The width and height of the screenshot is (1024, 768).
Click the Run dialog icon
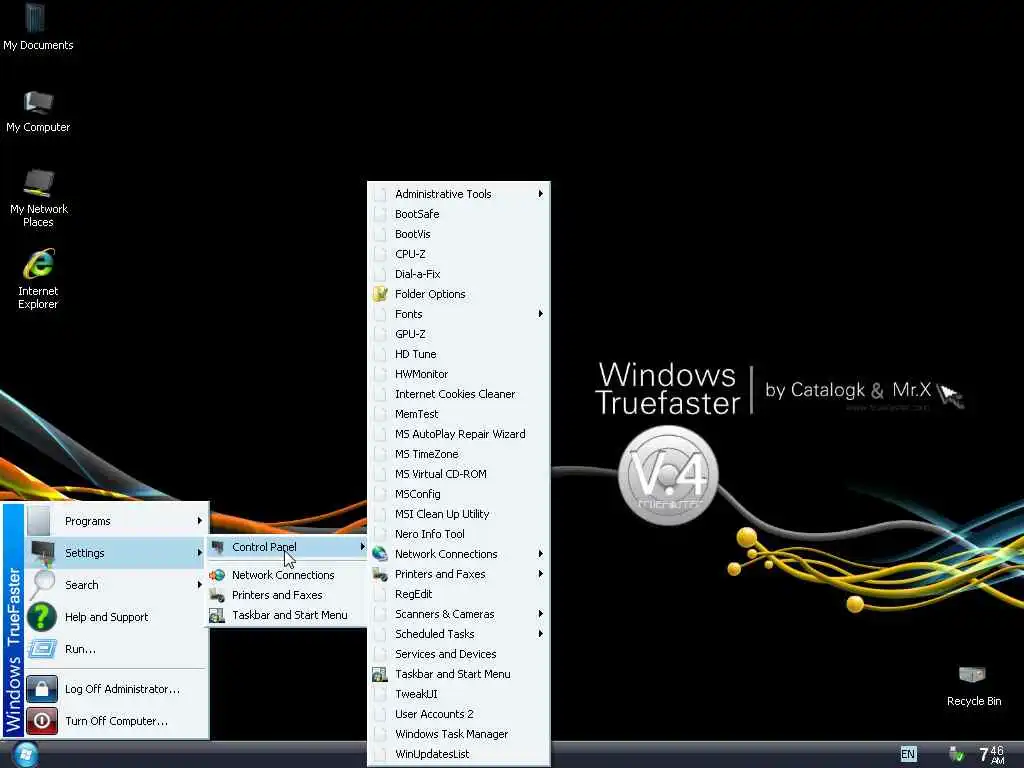point(42,648)
